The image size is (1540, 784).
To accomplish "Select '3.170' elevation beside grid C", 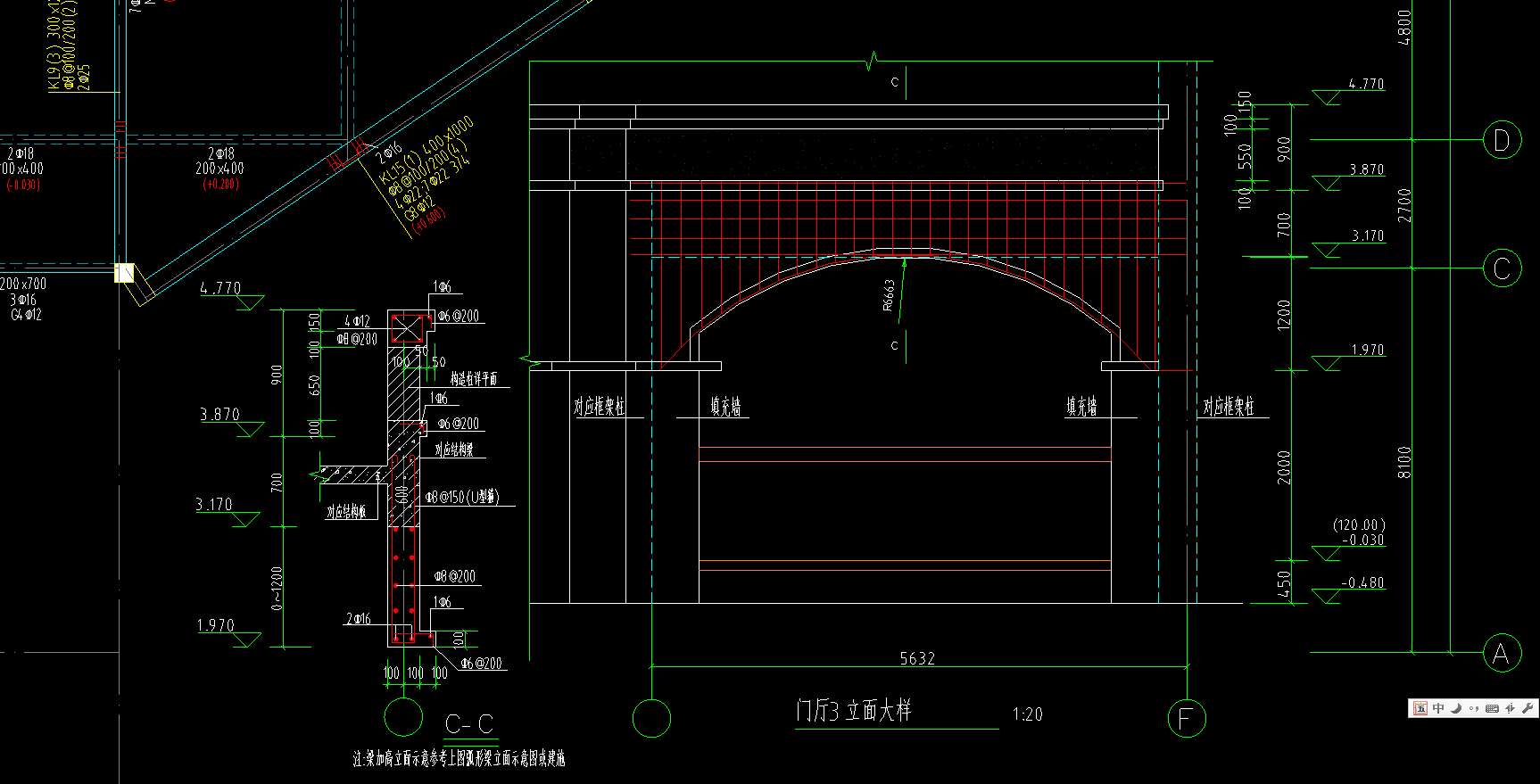I will (x=1368, y=236).
